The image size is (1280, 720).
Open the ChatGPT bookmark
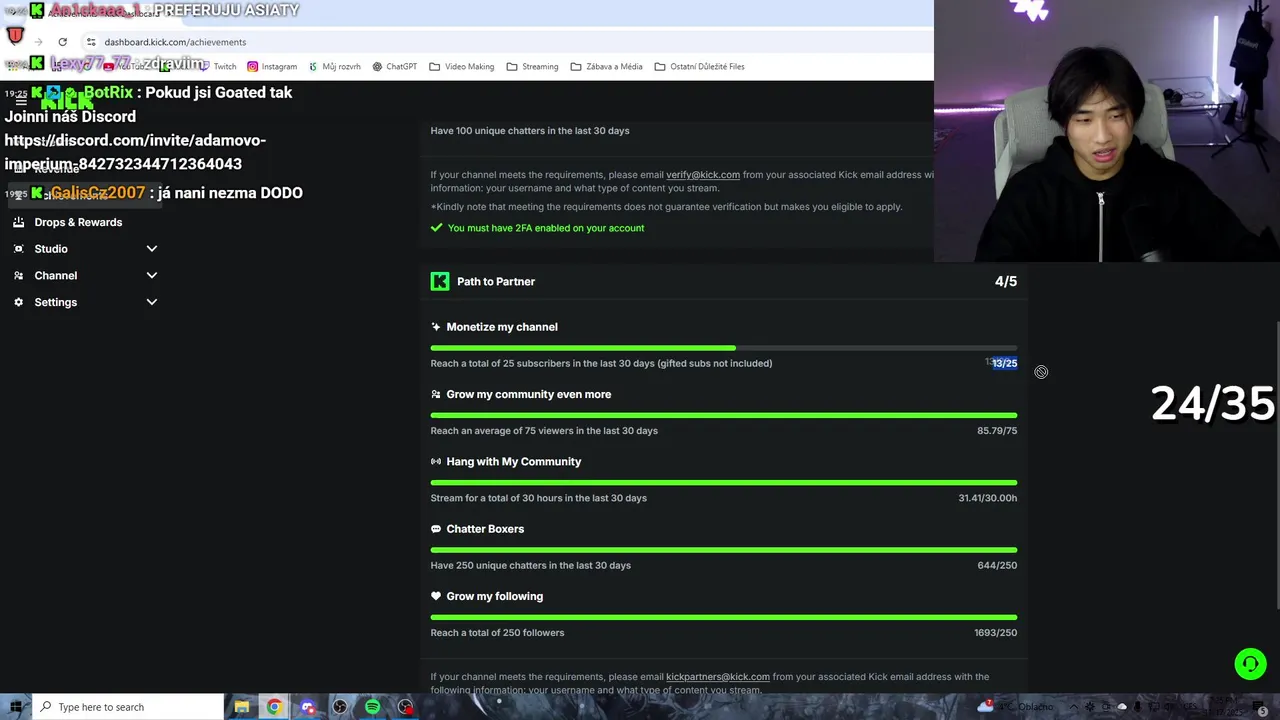point(394,67)
